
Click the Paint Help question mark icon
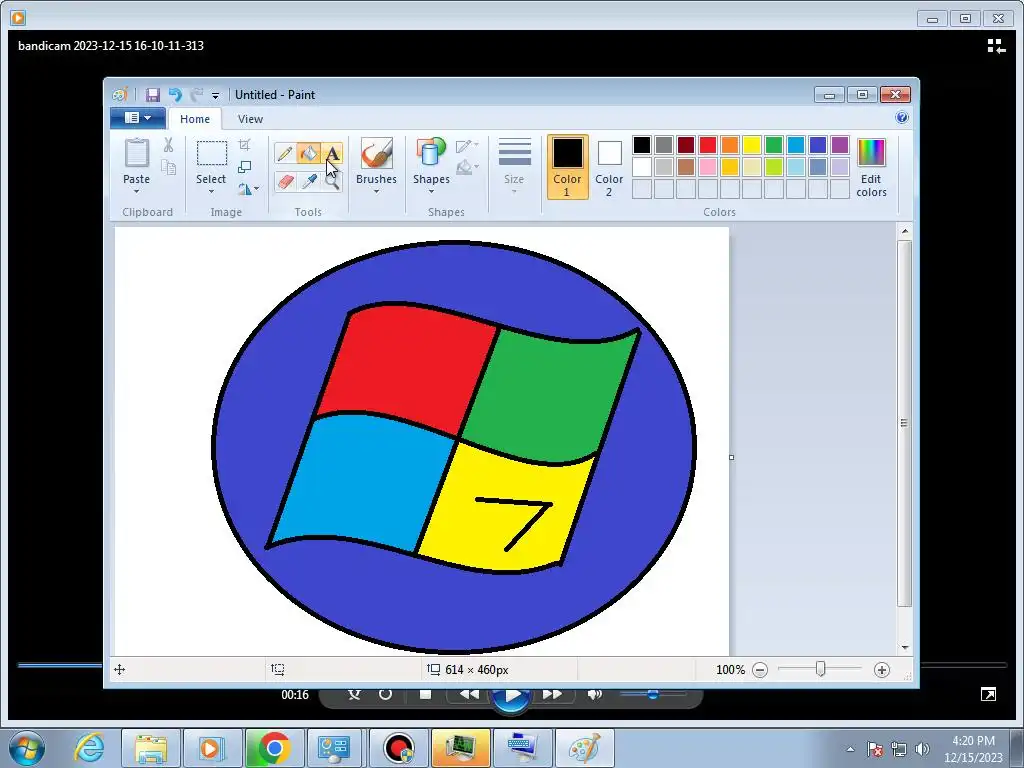point(902,118)
